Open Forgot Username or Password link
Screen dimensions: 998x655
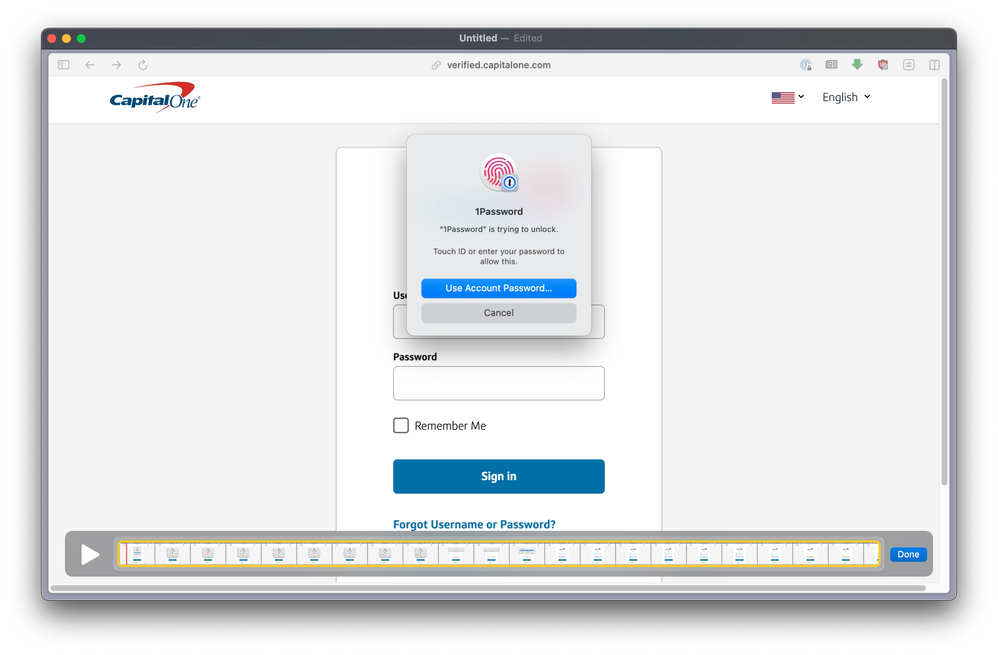click(474, 525)
